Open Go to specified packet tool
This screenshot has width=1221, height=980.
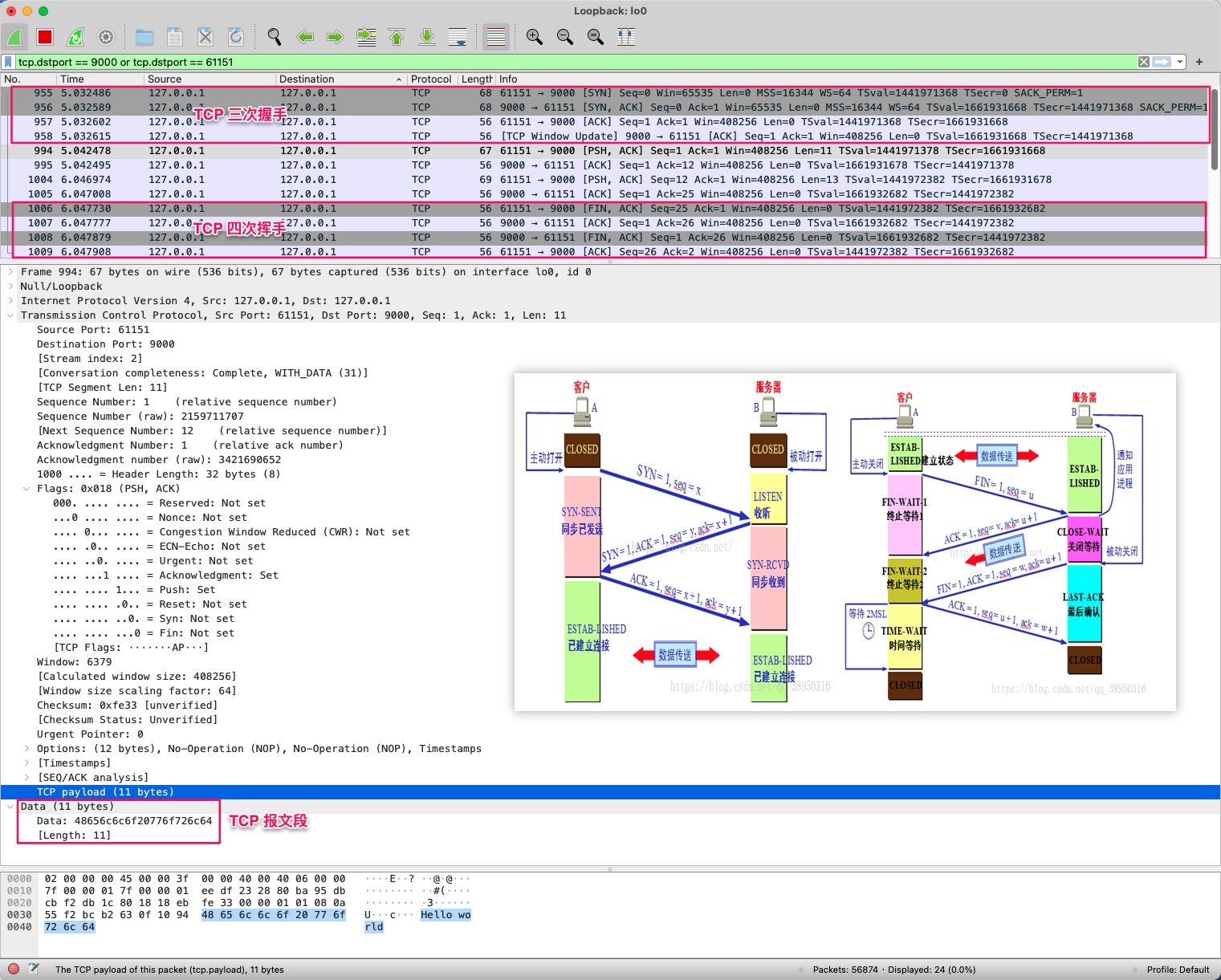coord(366,37)
